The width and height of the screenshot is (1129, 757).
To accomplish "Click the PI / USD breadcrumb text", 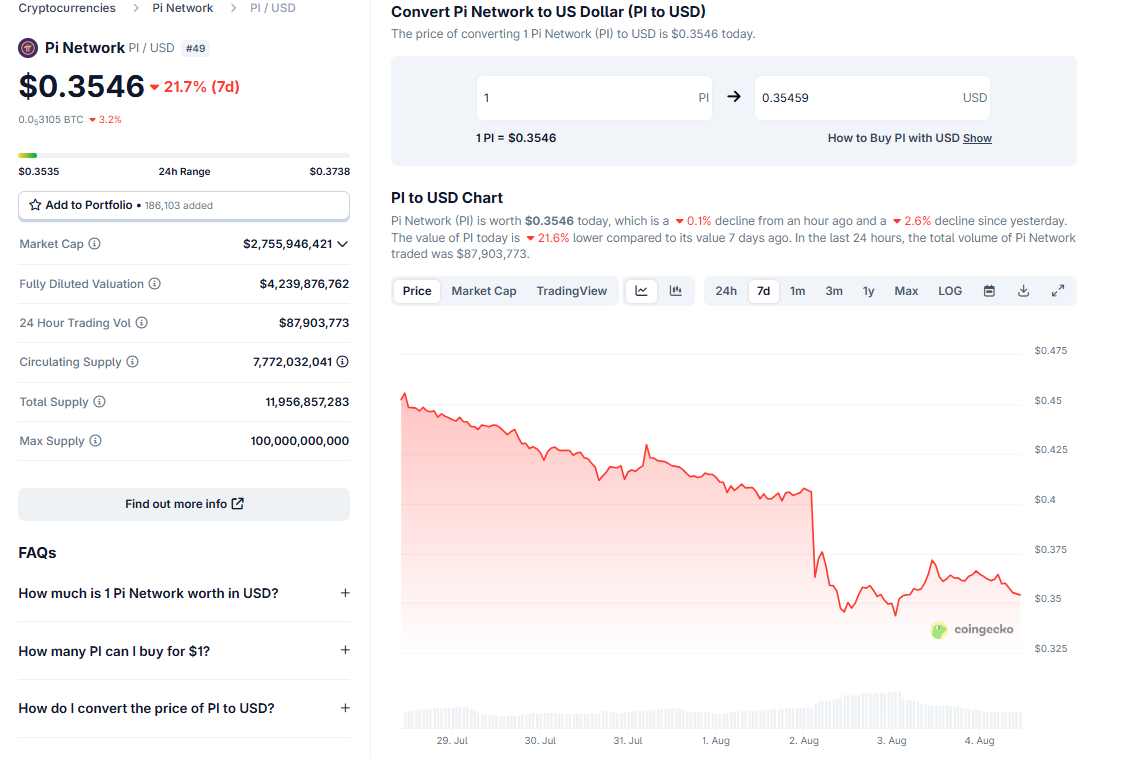I will [x=272, y=8].
